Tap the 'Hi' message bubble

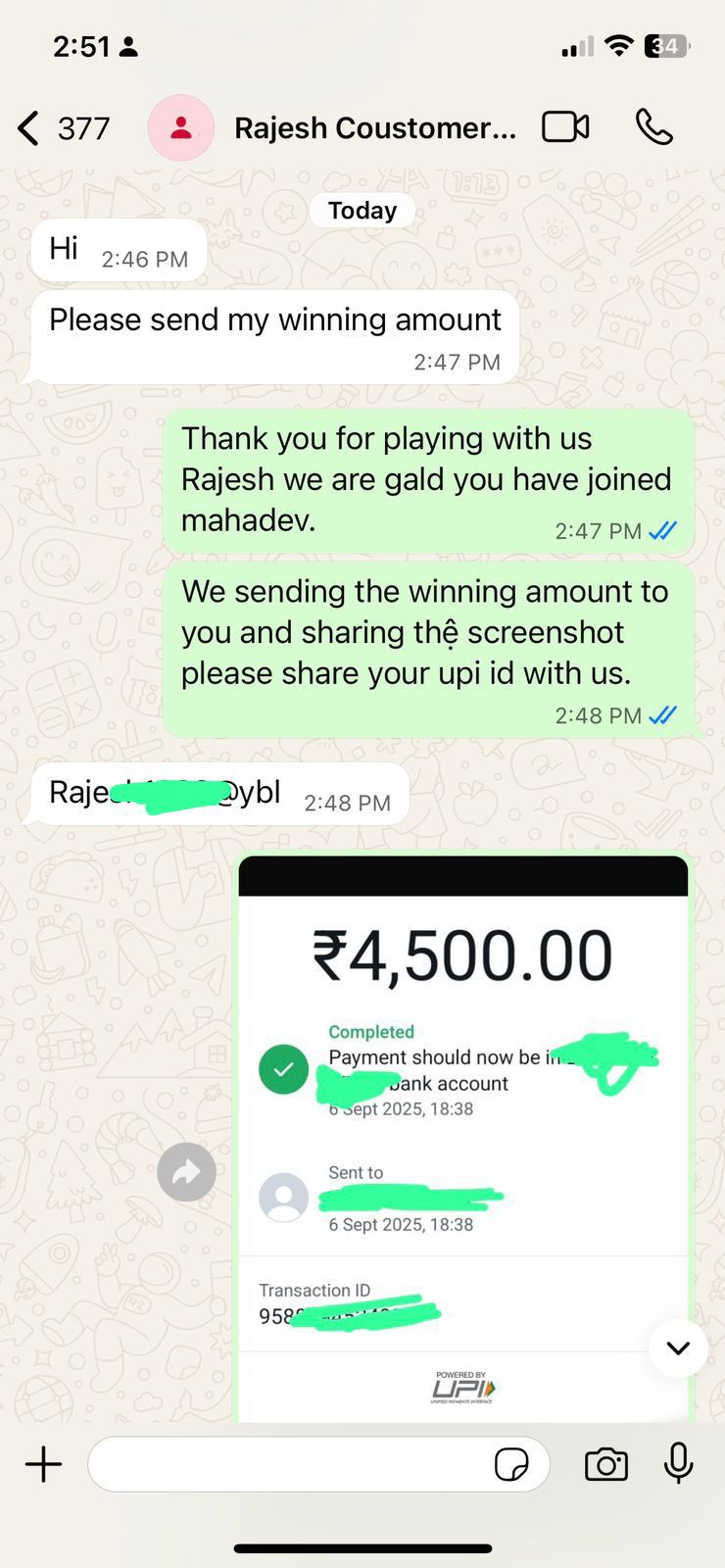(119, 251)
